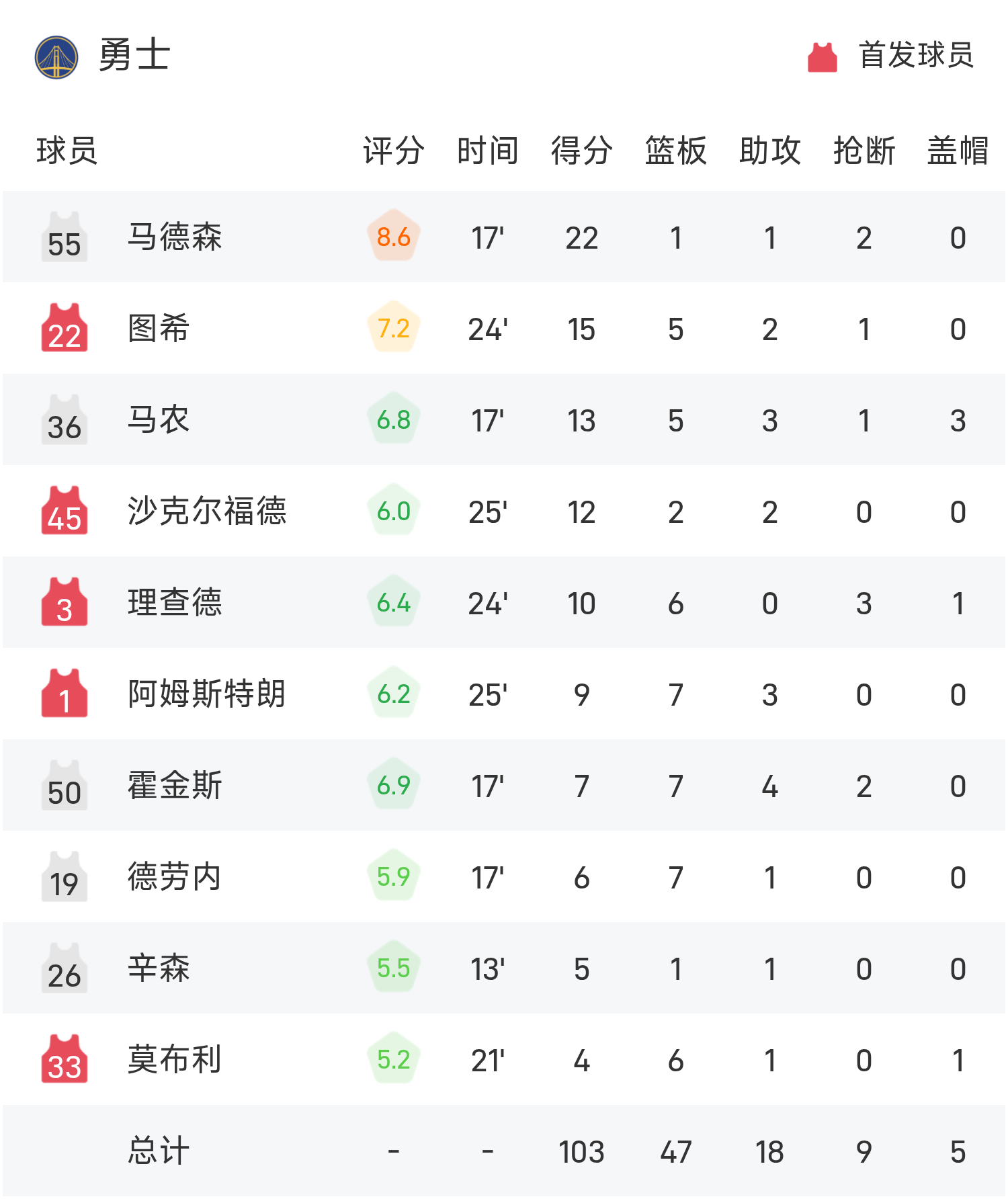
Task: Click the 8.6 rating badge
Action: pos(394,237)
